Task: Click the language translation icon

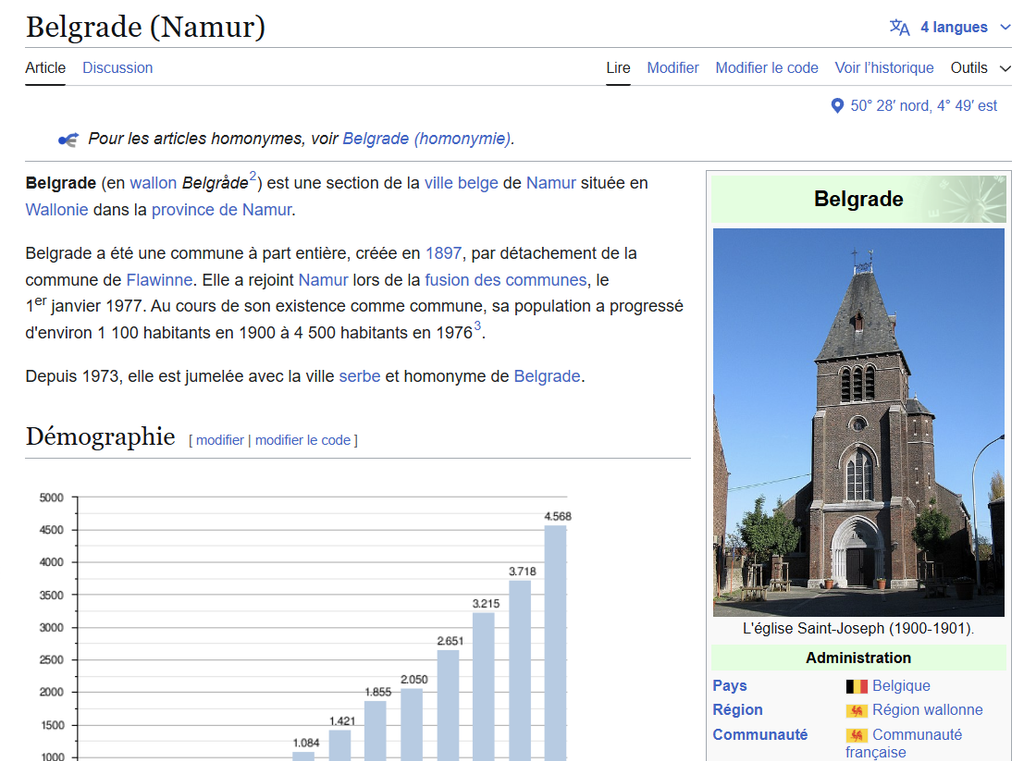Action: 899,27
